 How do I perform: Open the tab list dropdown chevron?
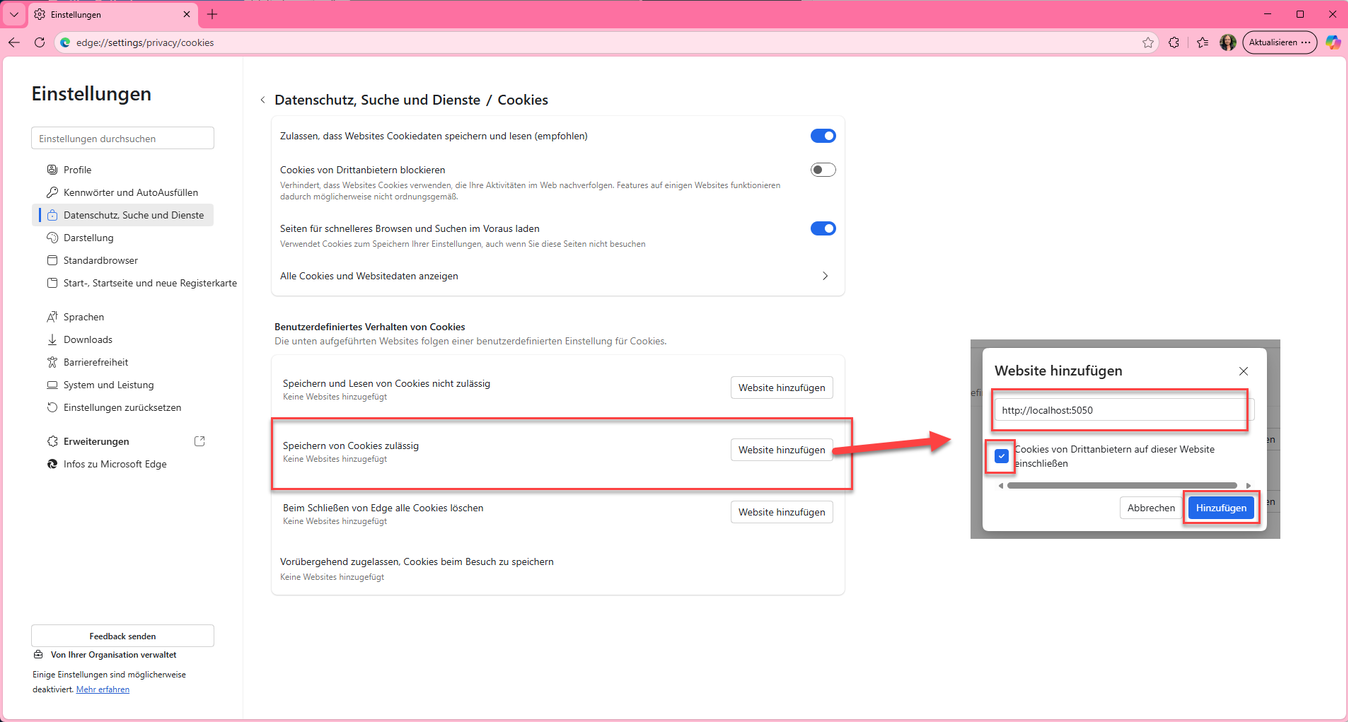click(x=14, y=14)
